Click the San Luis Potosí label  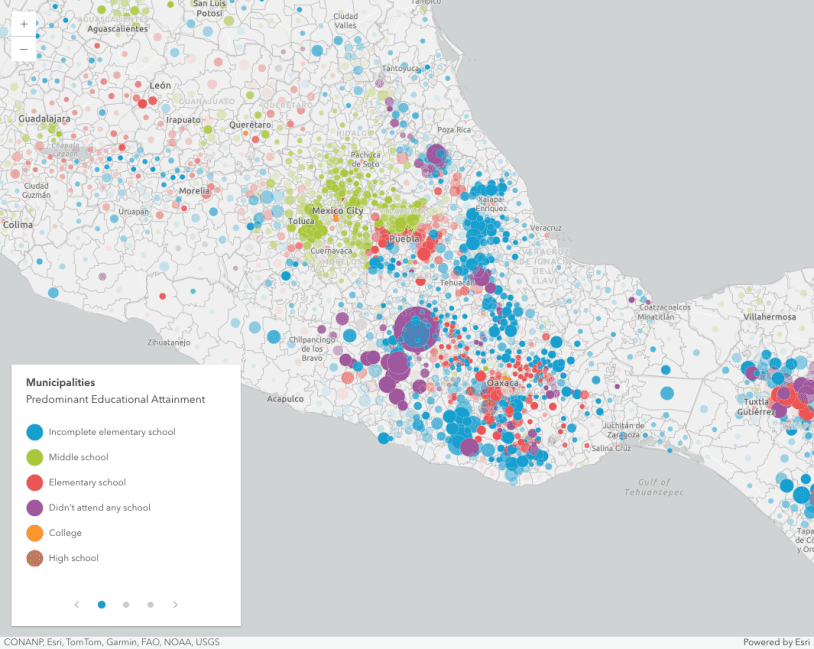(x=210, y=8)
